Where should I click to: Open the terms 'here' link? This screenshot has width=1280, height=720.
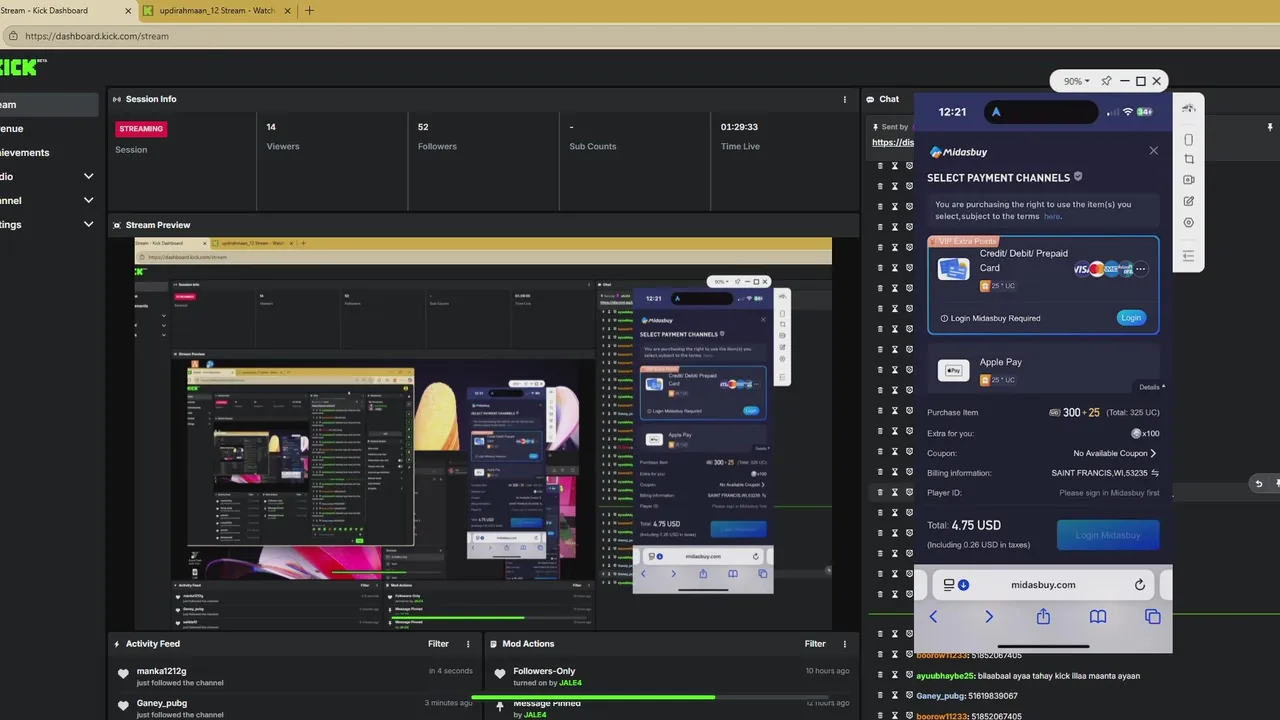click(1051, 216)
